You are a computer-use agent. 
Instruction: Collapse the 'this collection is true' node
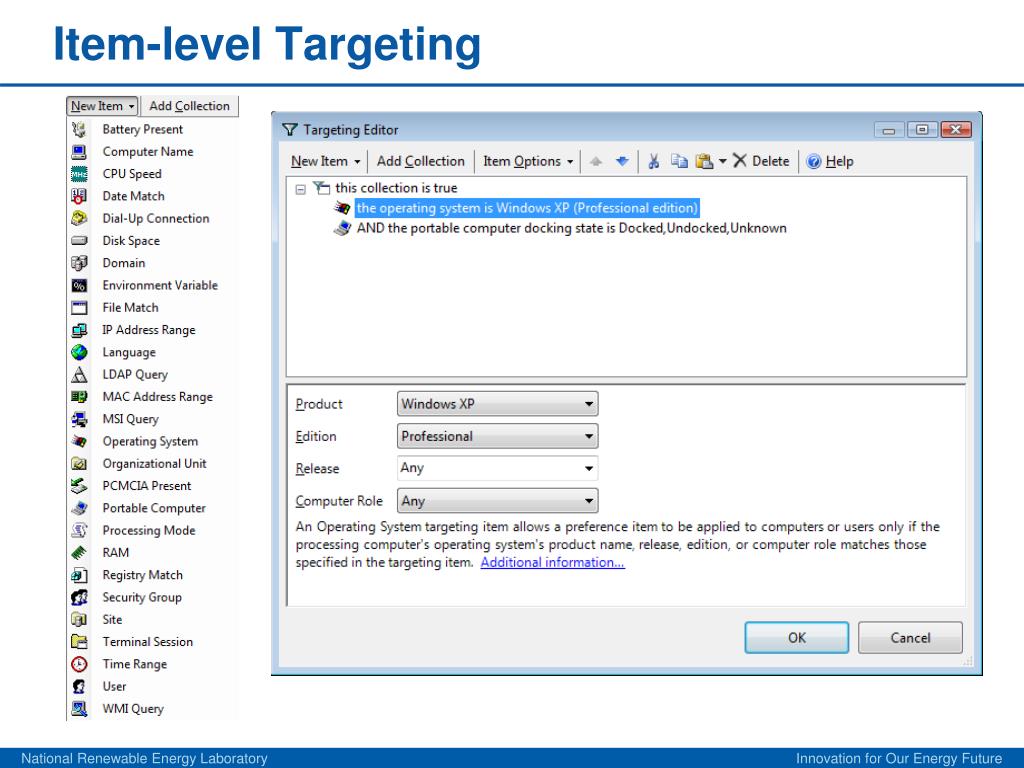[x=300, y=189]
